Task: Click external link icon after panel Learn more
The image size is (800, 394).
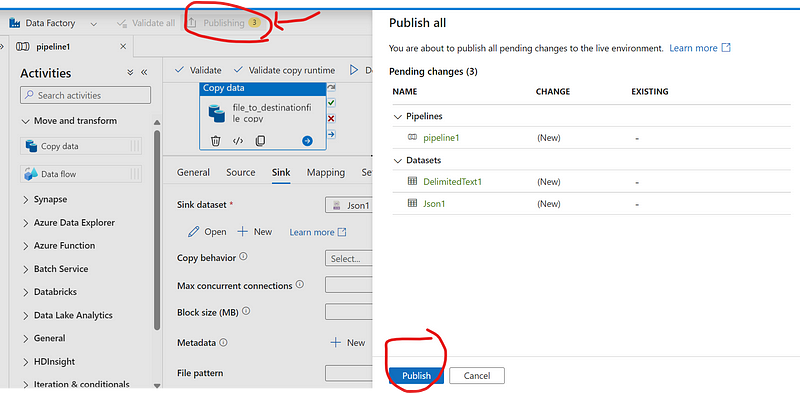Action: (726, 48)
